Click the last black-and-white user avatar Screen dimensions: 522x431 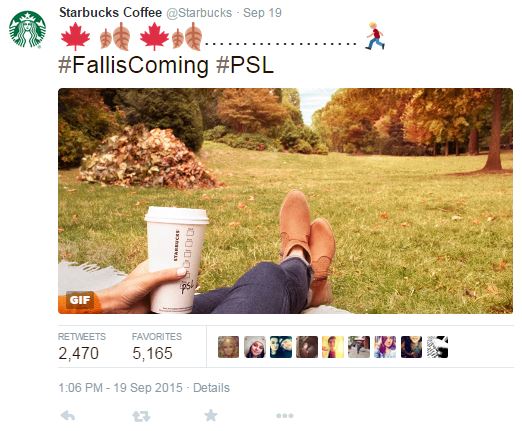pyautogui.click(x=437, y=347)
